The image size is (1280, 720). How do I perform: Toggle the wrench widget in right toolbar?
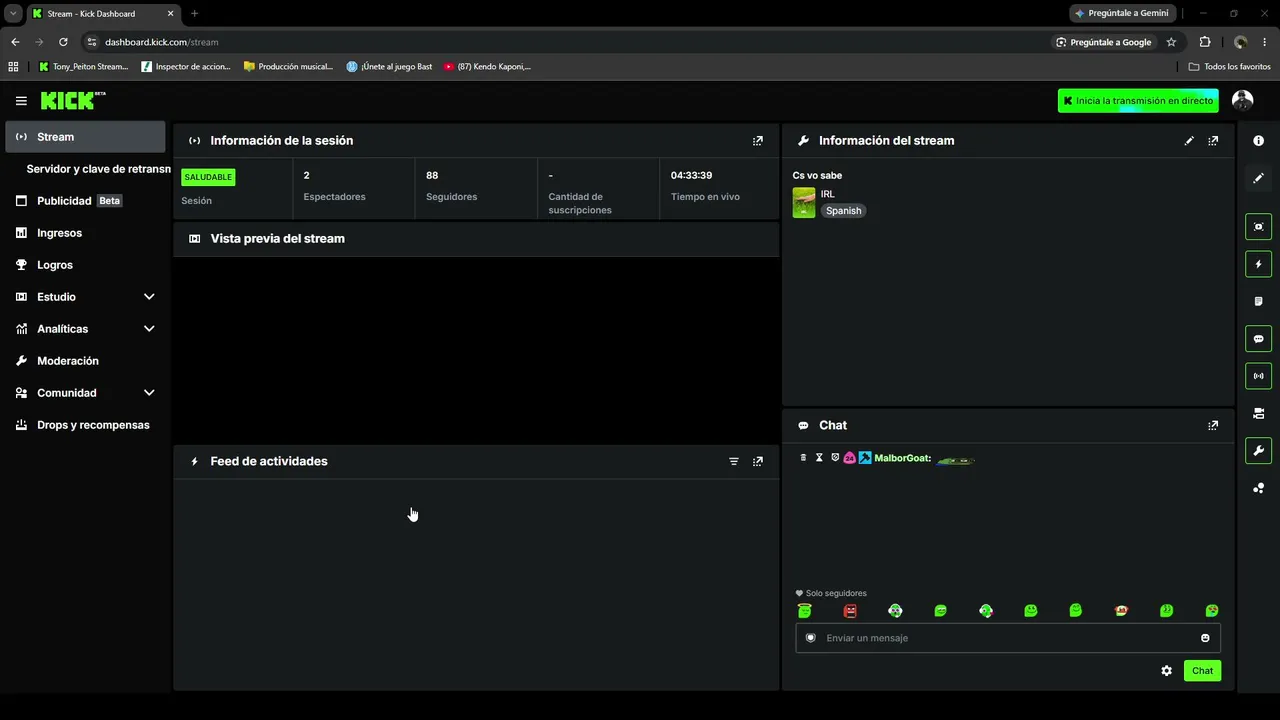click(x=1259, y=451)
